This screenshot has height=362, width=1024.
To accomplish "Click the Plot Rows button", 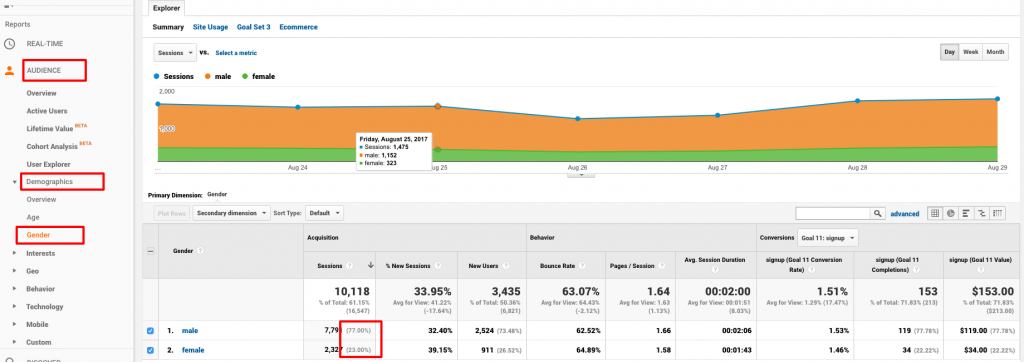I will pos(172,213).
